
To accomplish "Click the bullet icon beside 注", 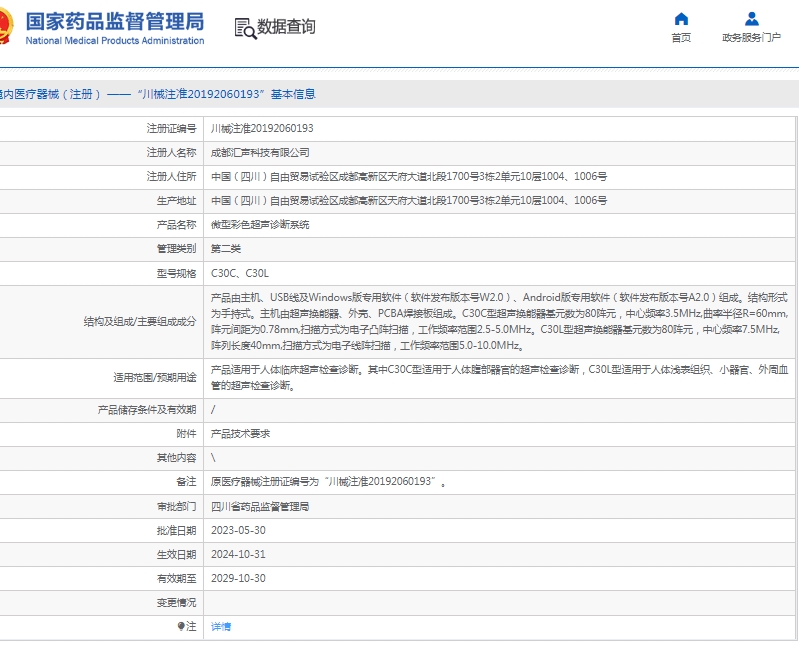I will [x=181, y=626].
